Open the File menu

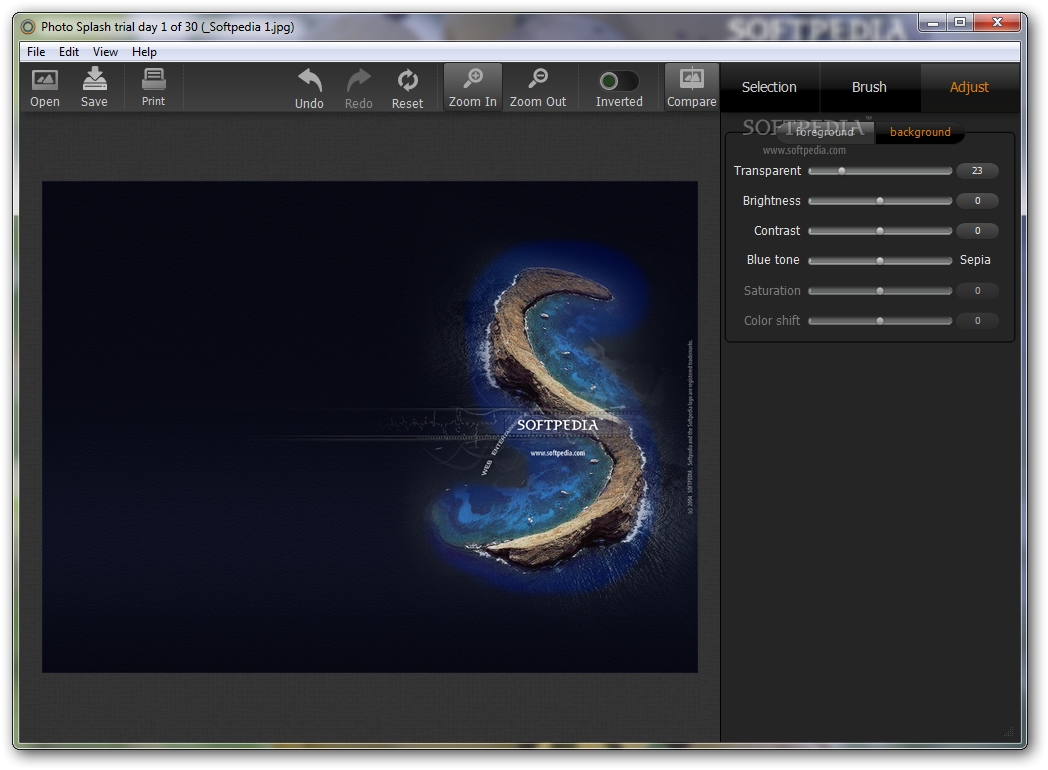36,51
